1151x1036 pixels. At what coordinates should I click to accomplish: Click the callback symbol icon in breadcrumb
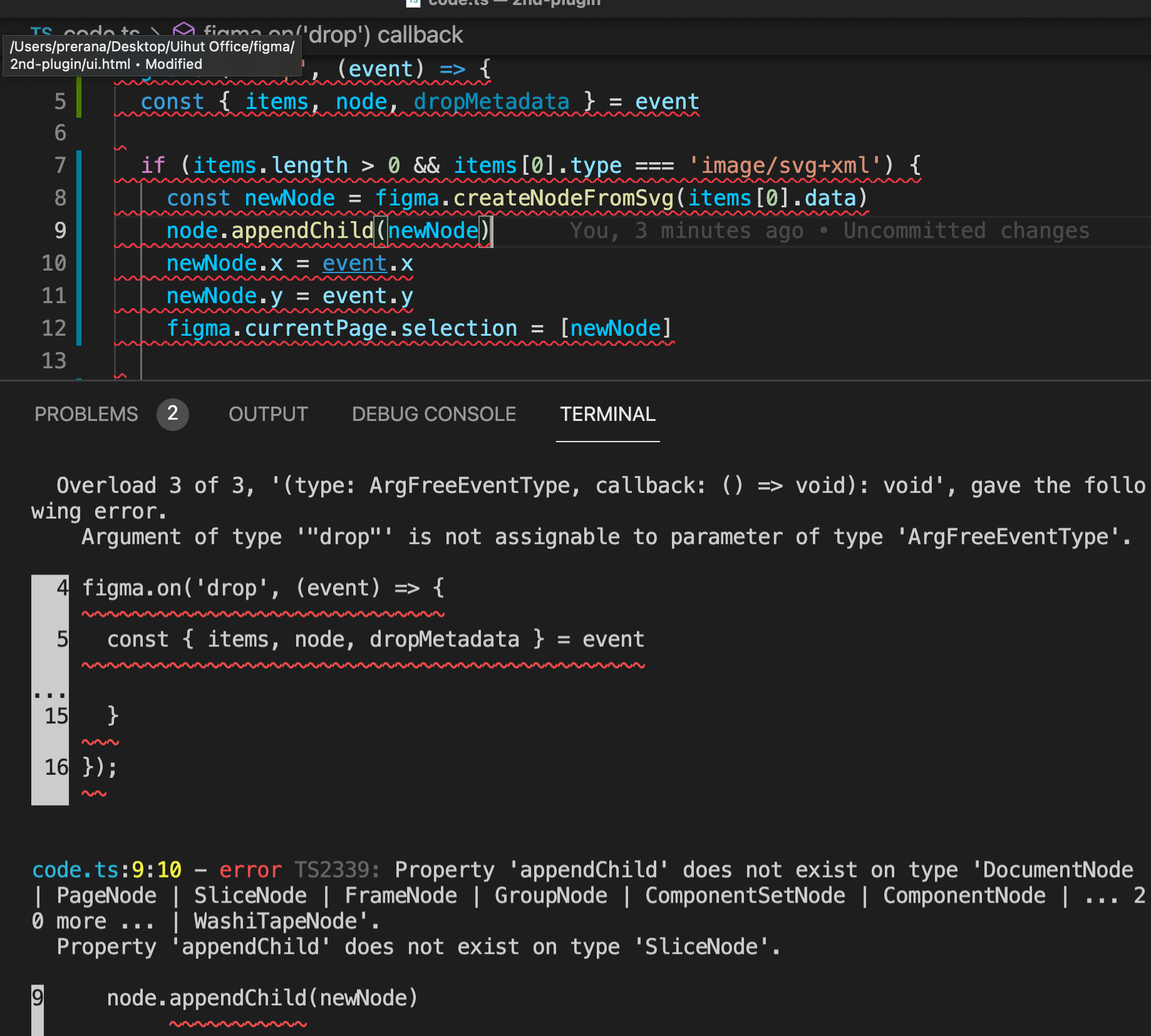click(x=183, y=33)
